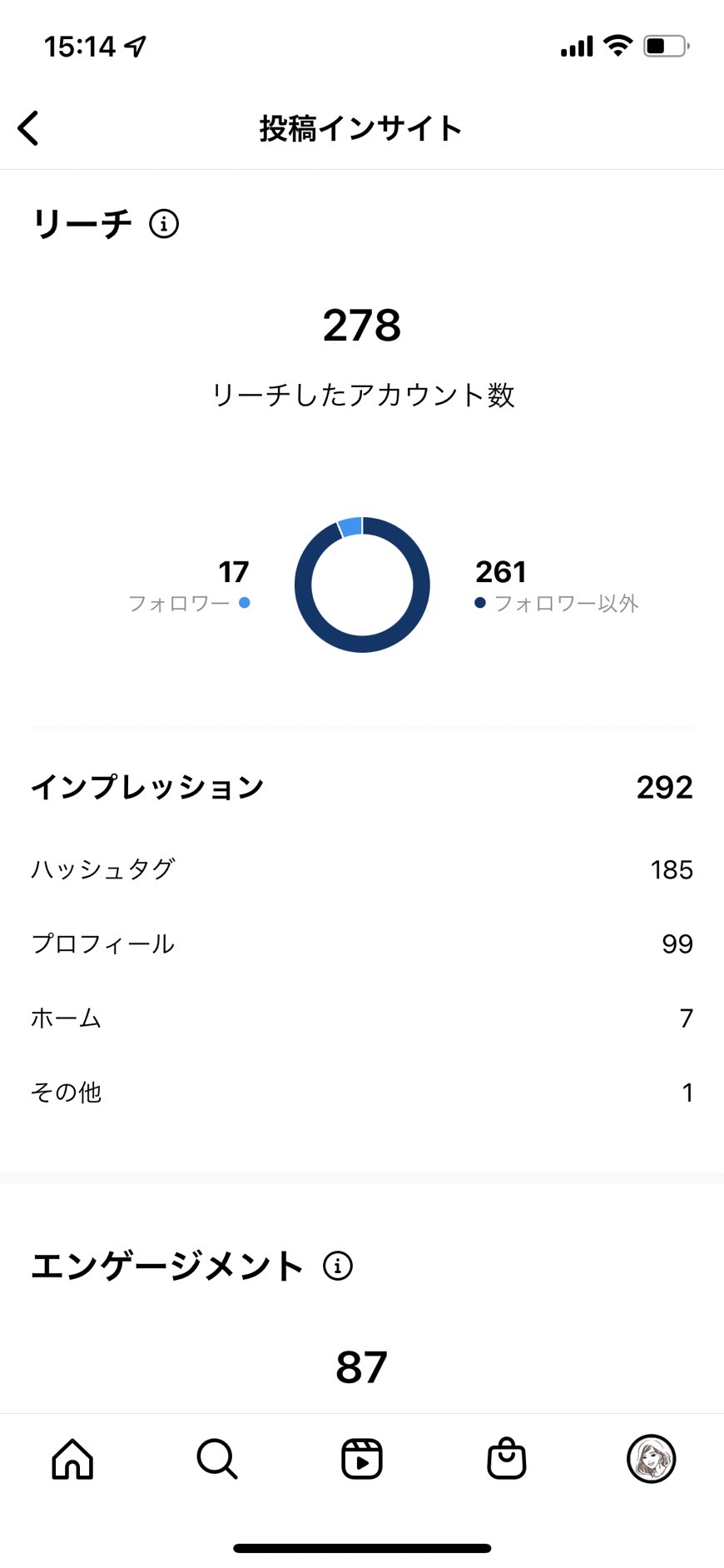Open the Shop bag tab
724x1568 pixels.
point(507,1458)
